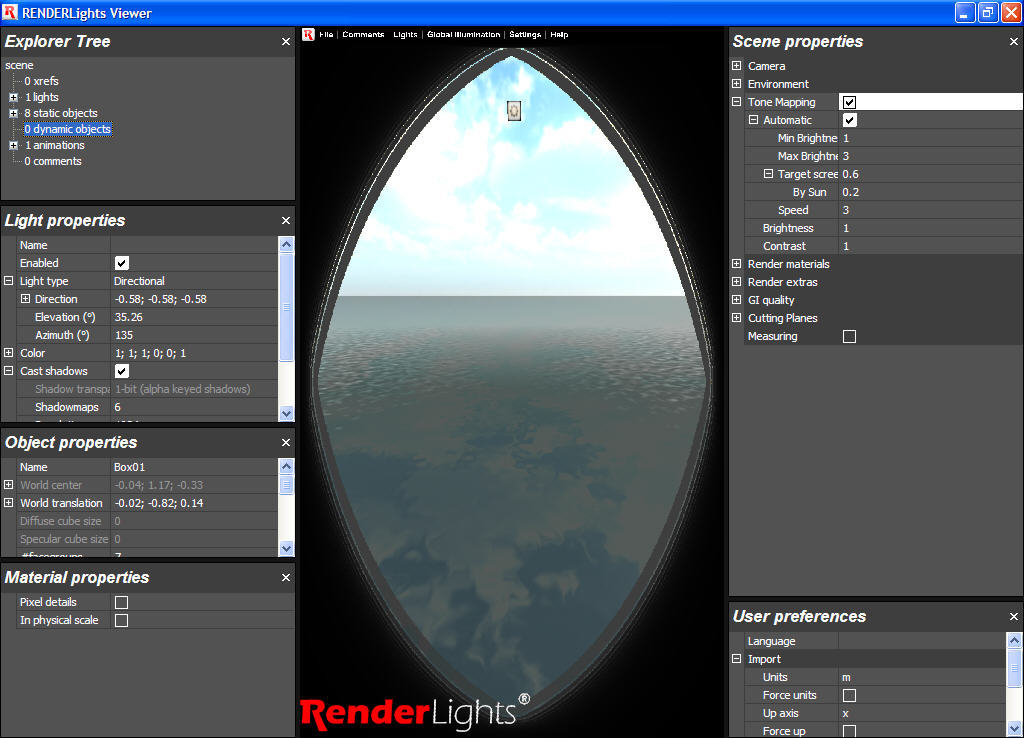Open the File menu

[326, 35]
